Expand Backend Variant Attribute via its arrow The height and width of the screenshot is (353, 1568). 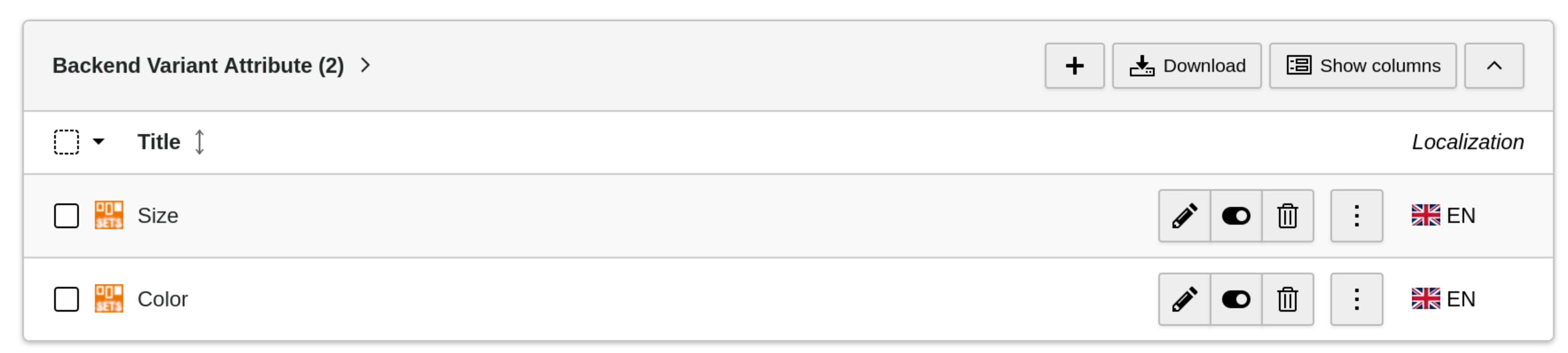[365, 65]
